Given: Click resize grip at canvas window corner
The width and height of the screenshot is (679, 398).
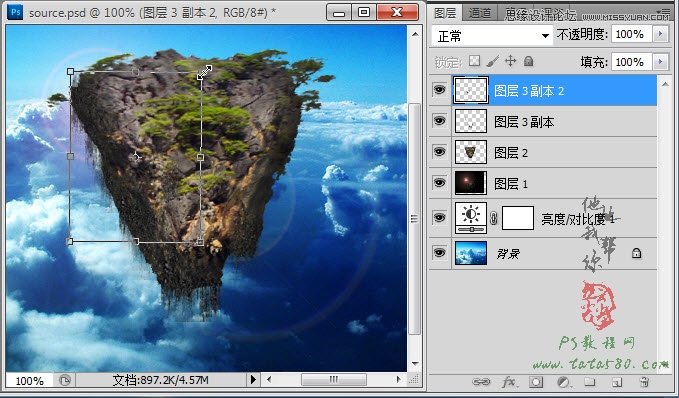Looking at the screenshot, I should point(414,380).
